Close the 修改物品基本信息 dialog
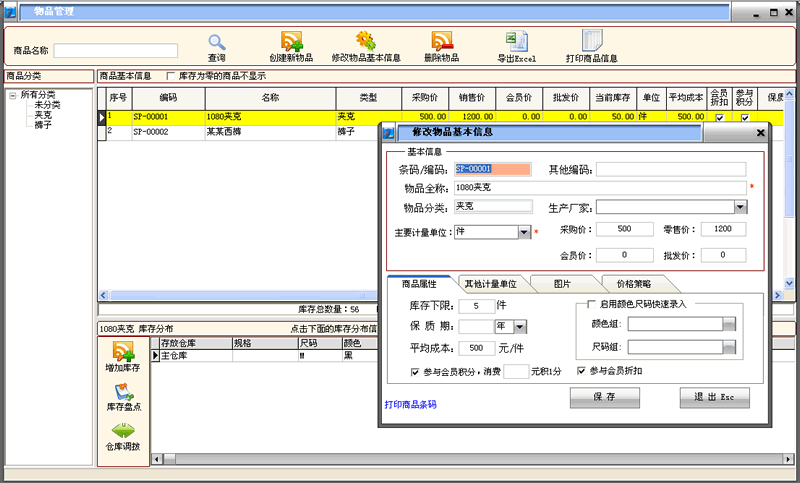Screen dimensions: 800x483 [x=760, y=133]
